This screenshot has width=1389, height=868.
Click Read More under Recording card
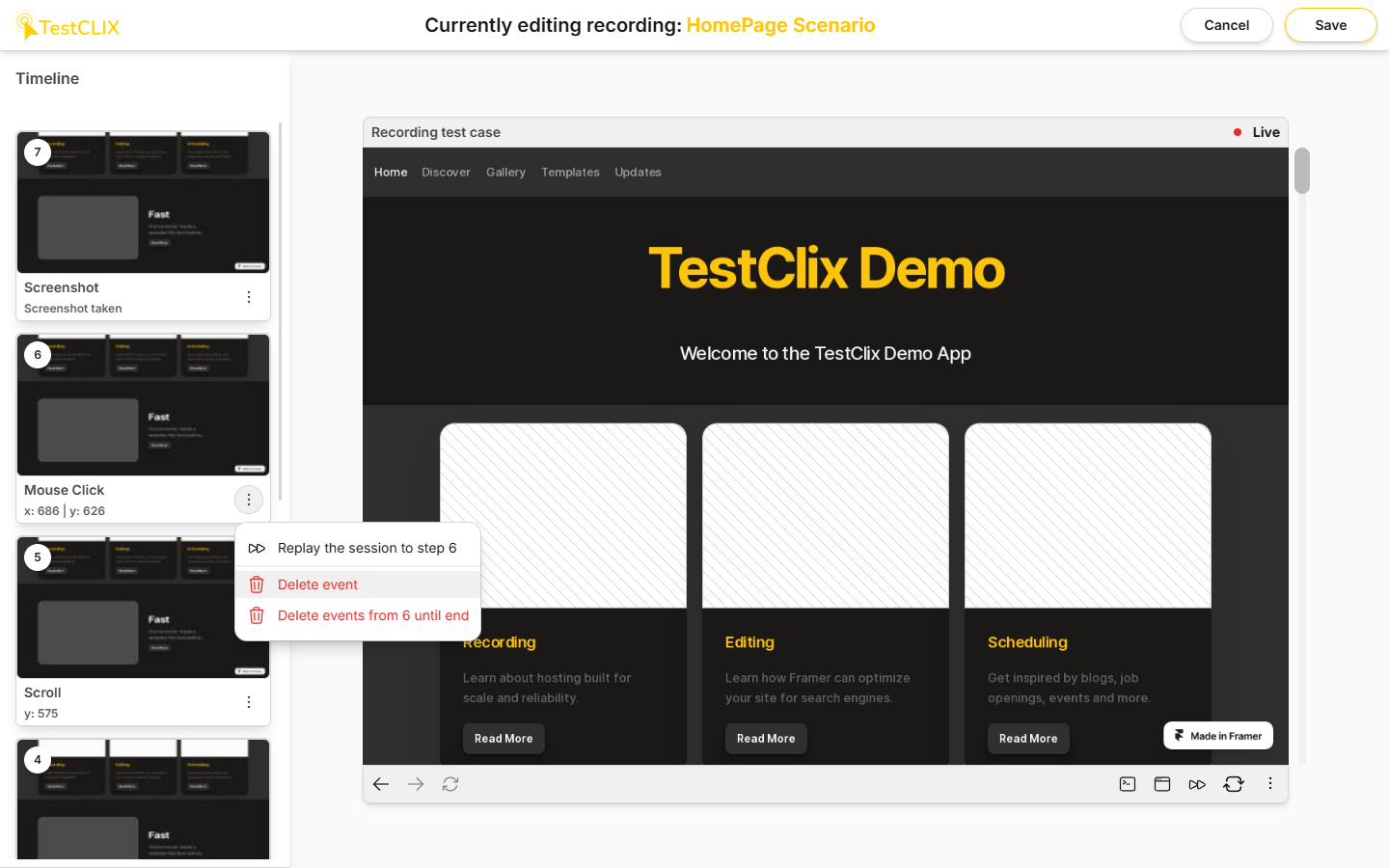(504, 739)
